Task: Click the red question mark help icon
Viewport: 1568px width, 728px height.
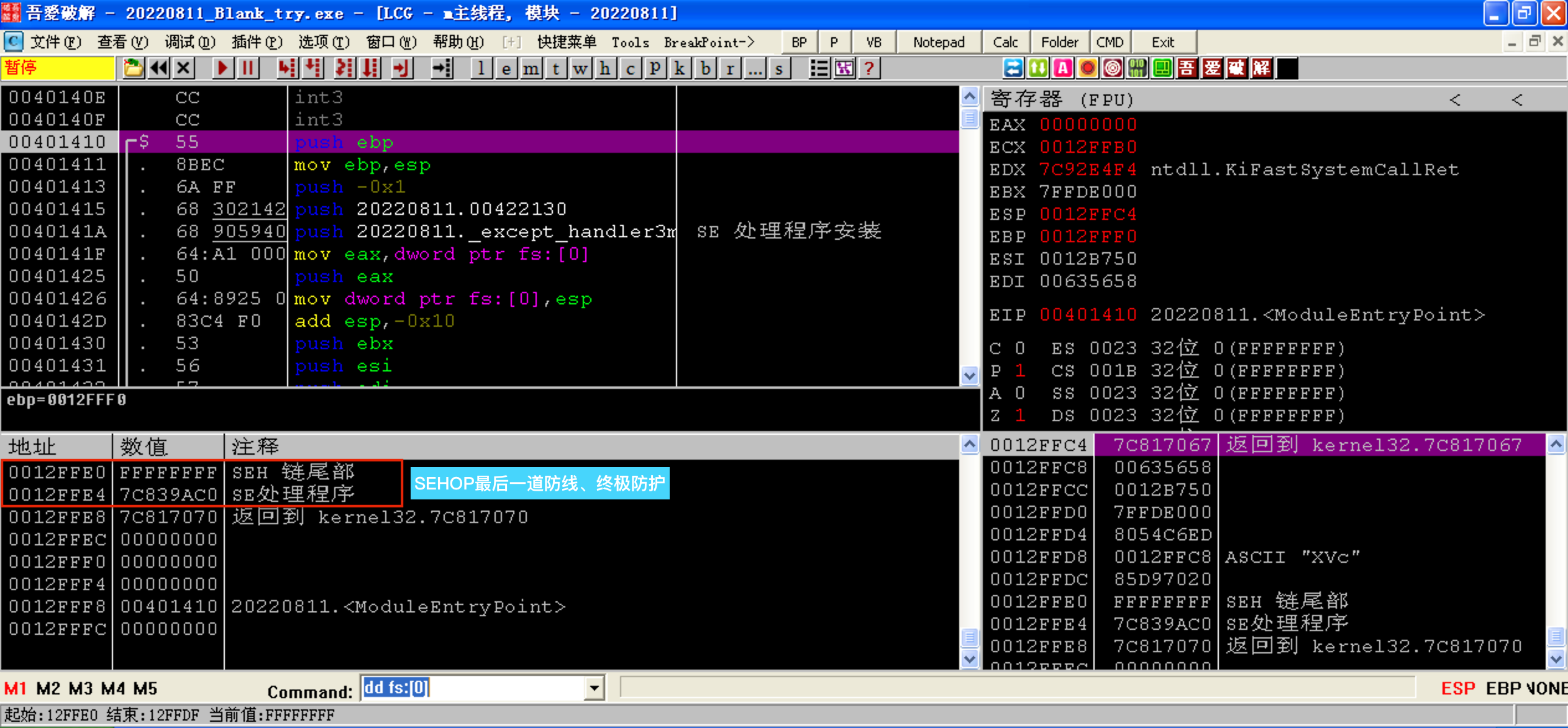Action: (868, 68)
